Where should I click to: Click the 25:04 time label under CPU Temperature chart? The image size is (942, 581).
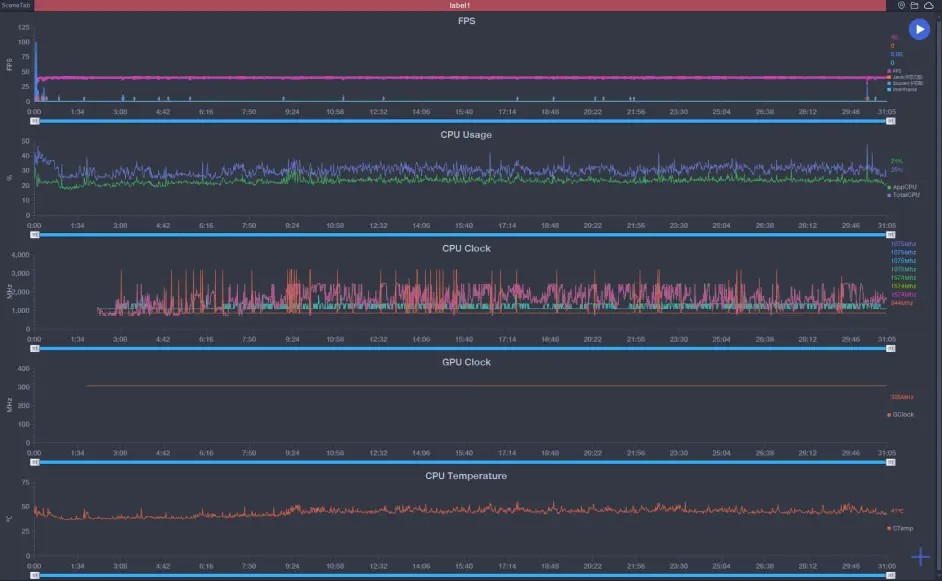[x=722, y=566]
